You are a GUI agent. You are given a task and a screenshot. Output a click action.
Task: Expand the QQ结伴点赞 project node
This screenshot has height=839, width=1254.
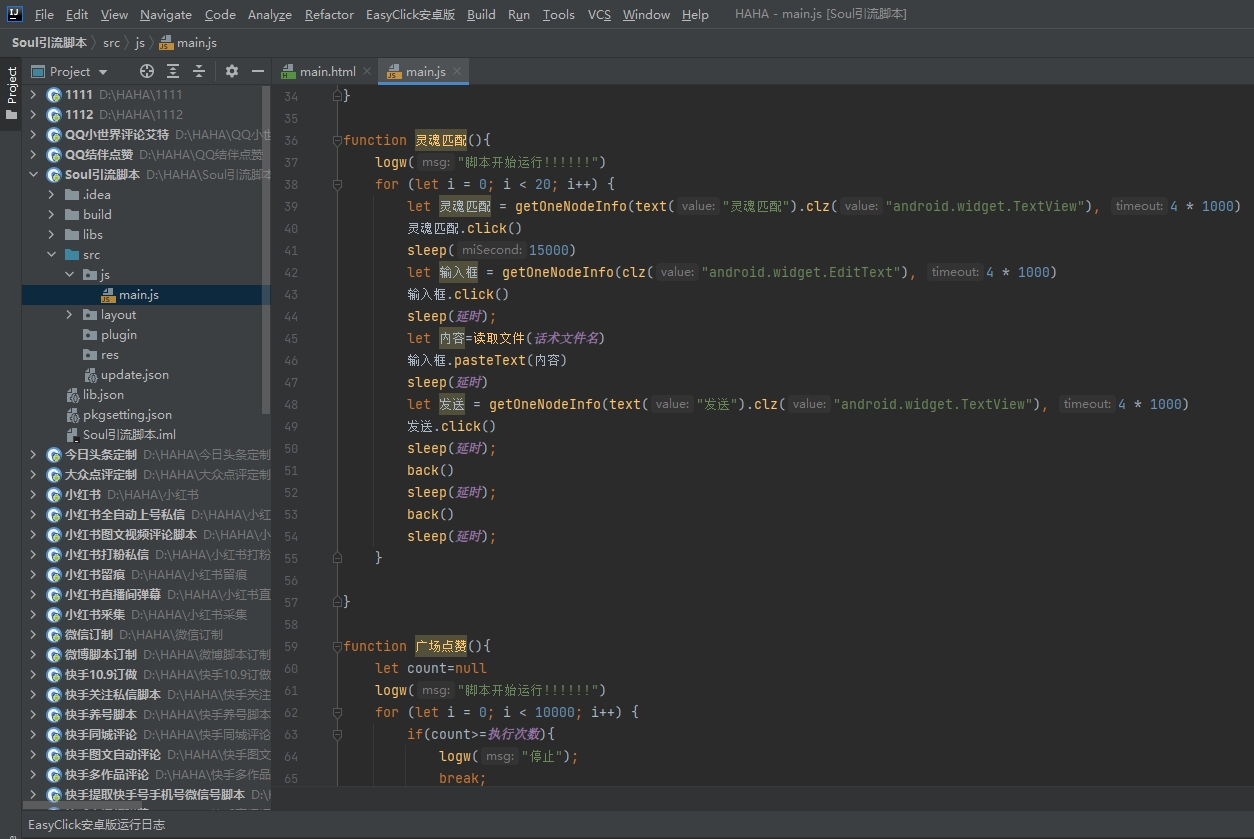point(33,154)
